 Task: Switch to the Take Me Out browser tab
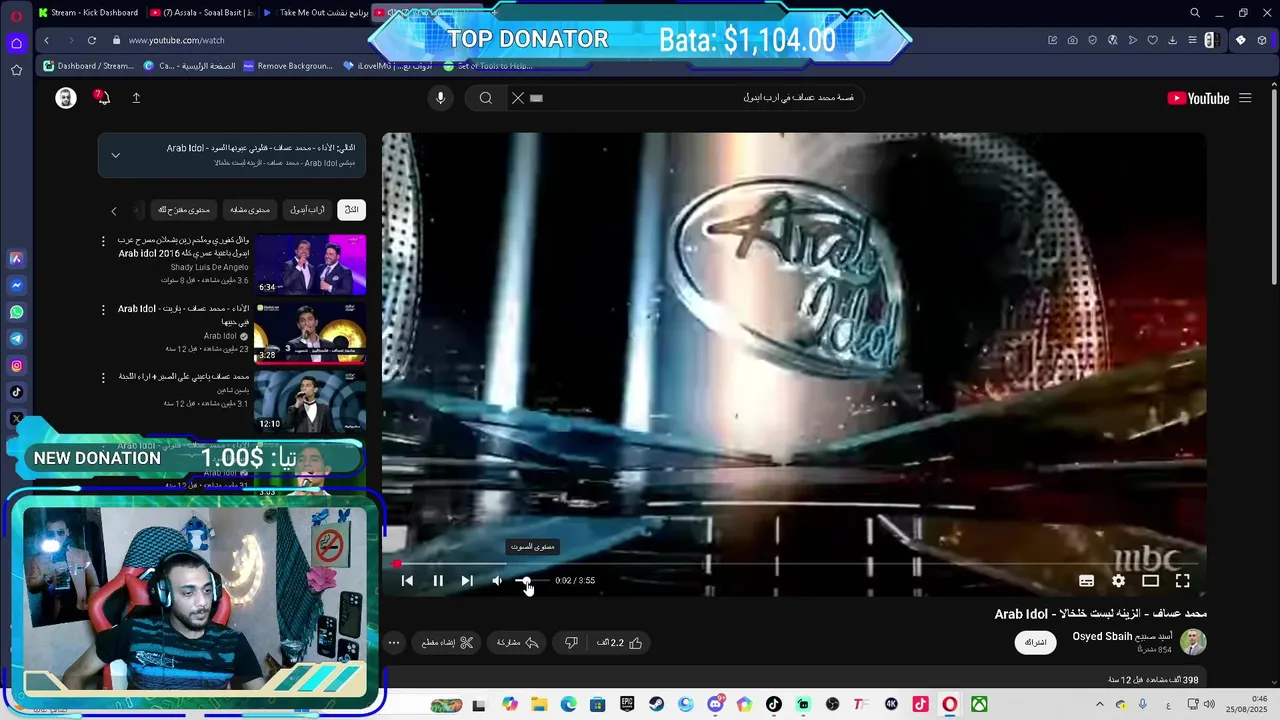tap(316, 13)
